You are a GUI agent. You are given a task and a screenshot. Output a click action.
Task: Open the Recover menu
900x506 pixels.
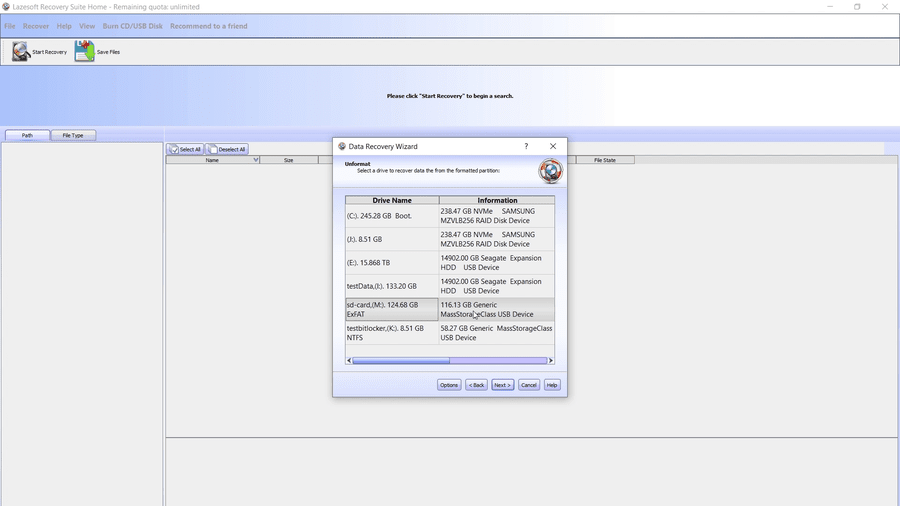pos(36,26)
